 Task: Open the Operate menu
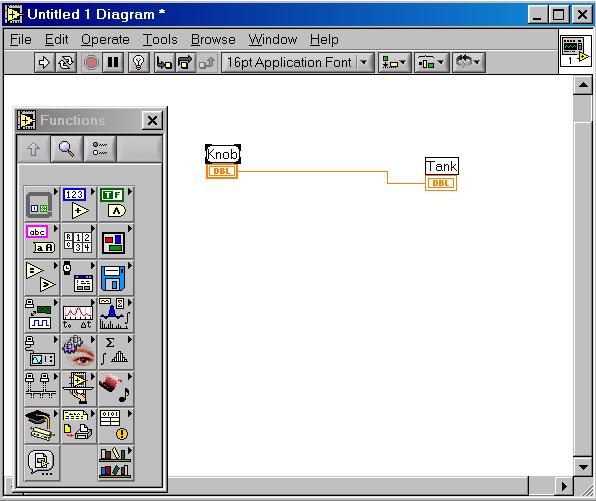(105, 40)
